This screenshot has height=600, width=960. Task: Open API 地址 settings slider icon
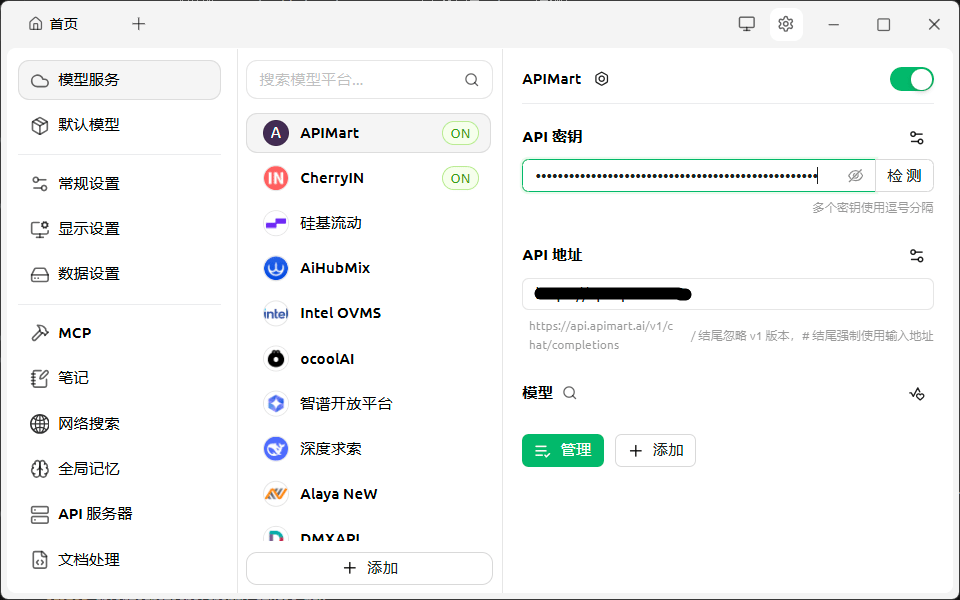click(x=917, y=256)
